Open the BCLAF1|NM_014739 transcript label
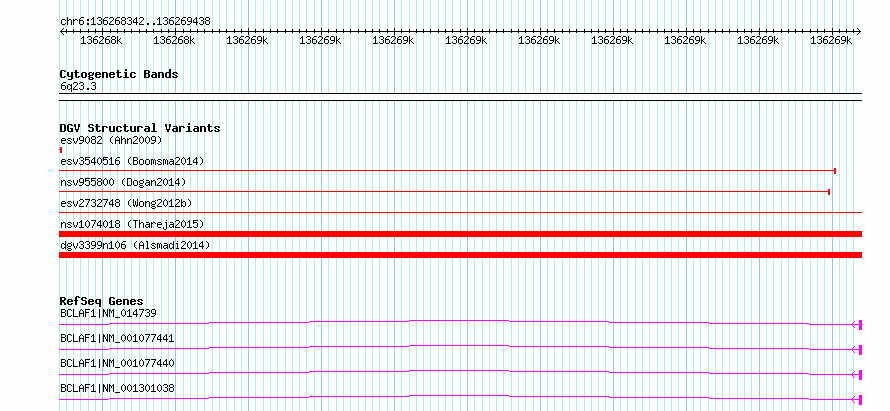 (x=108, y=313)
